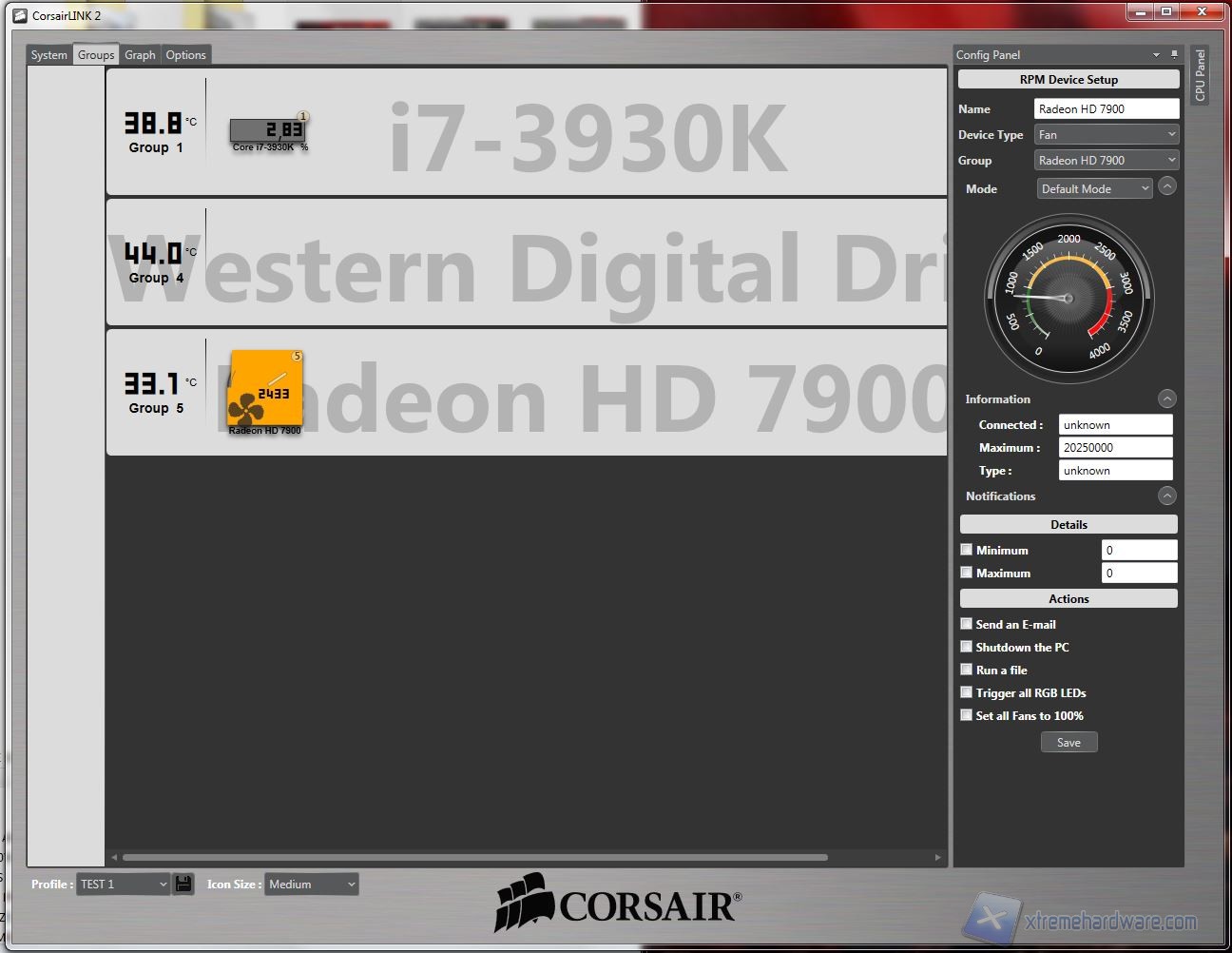The image size is (1232, 953).
Task: Click the Save button
Action: pyautogui.click(x=1068, y=742)
